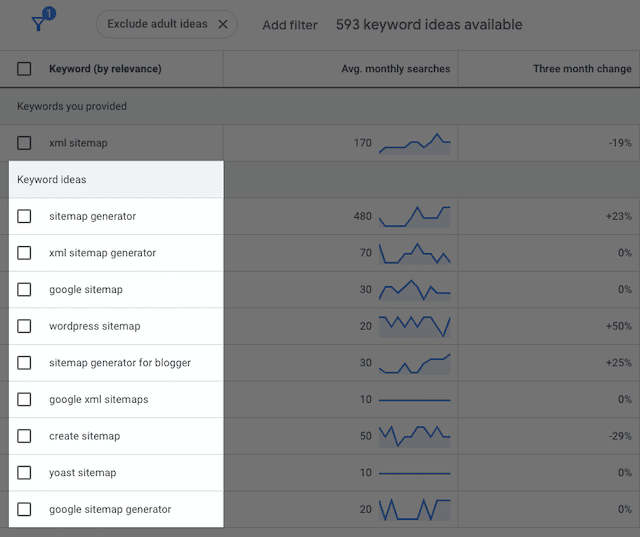Select the google xml sitemaps checkbox
Image resolution: width=640 pixels, height=537 pixels.
click(x=24, y=400)
